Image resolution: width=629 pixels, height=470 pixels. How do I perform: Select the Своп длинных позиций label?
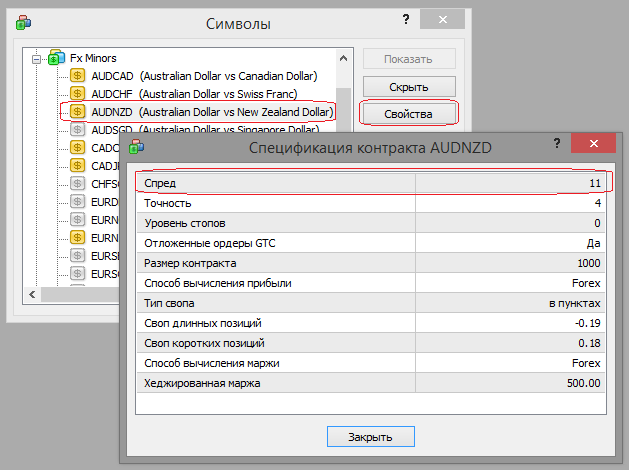pyautogui.click(x=203, y=323)
